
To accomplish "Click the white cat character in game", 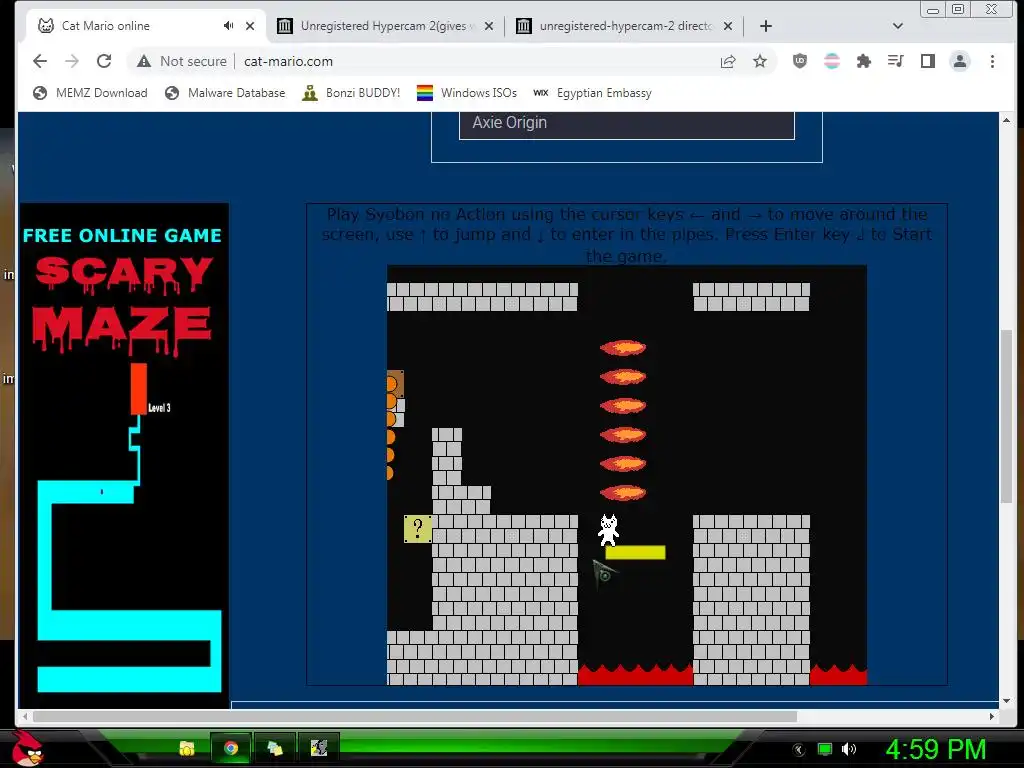I will tap(609, 530).
